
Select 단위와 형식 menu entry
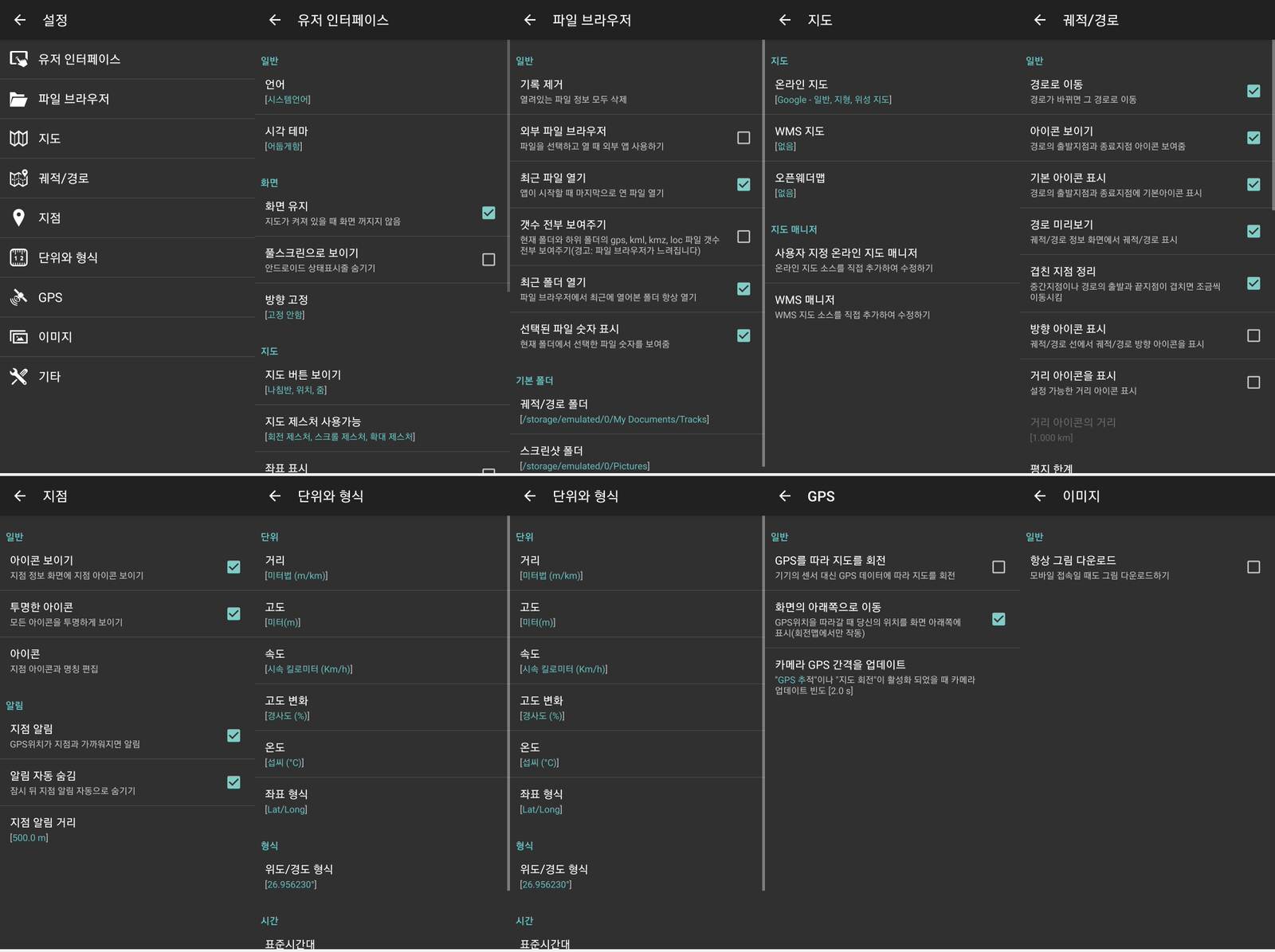click(127, 257)
